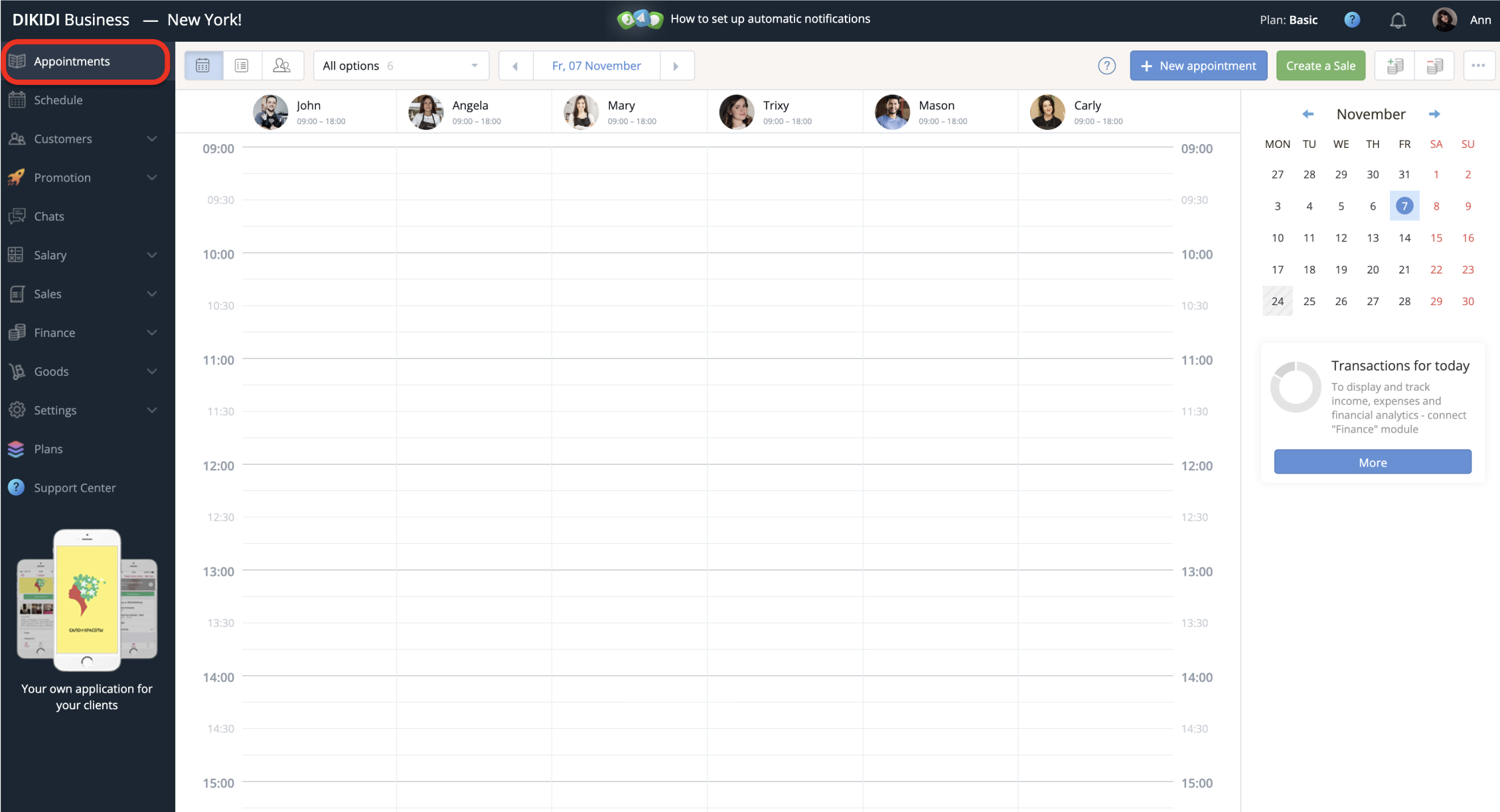Click the notification bell icon

1398,20
